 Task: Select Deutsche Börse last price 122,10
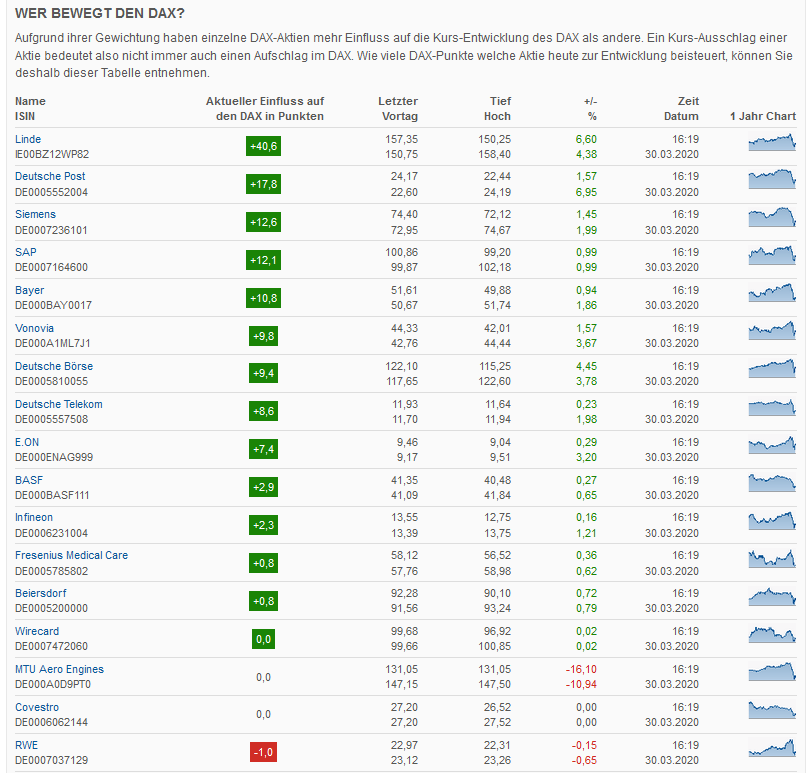point(401,366)
